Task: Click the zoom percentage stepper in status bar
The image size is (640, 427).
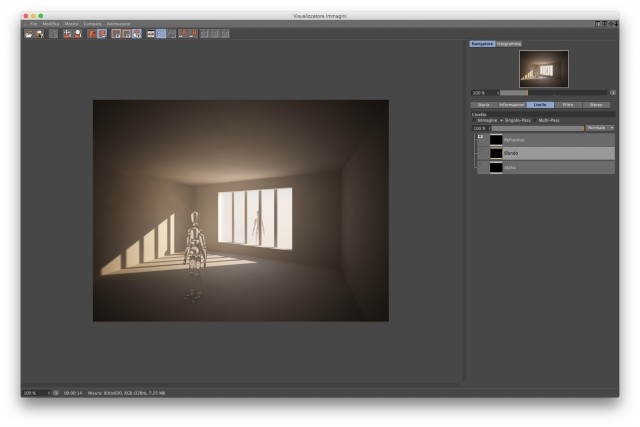Action: tap(49, 393)
